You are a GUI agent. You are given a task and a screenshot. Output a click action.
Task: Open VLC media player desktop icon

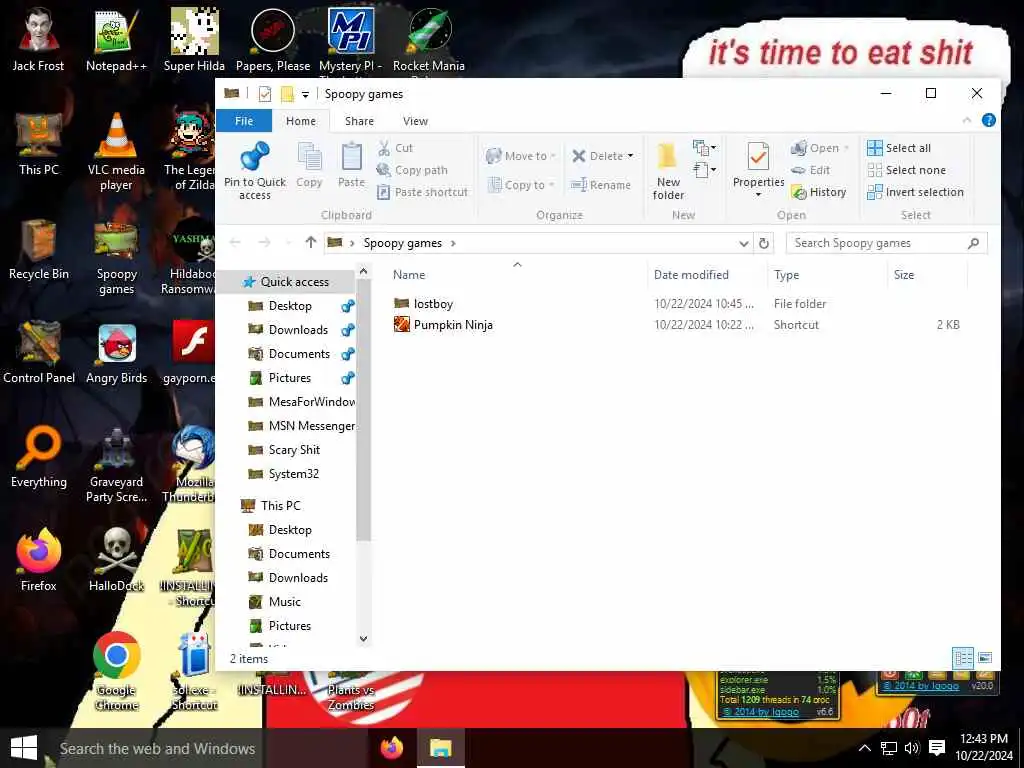tap(116, 152)
